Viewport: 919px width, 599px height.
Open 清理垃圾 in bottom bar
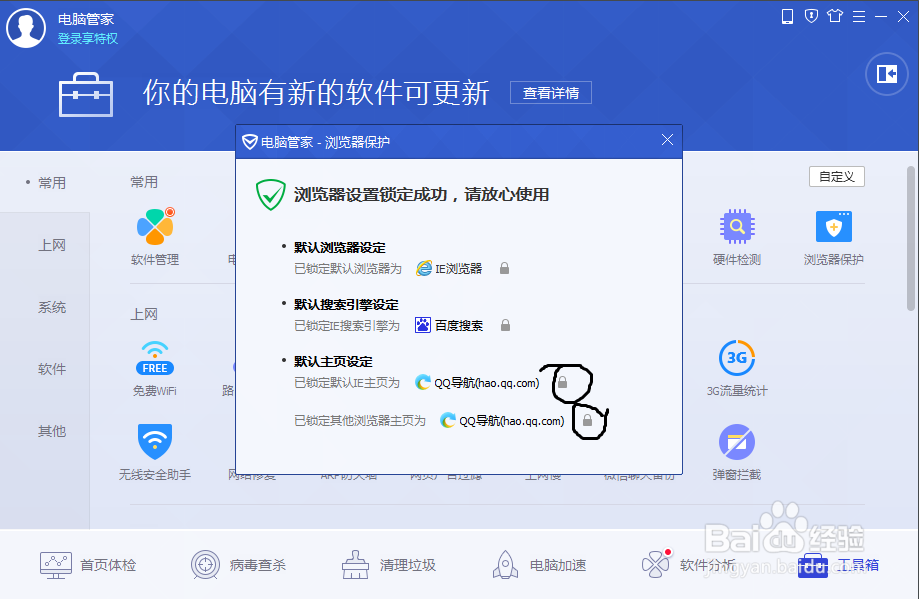[x=389, y=565]
